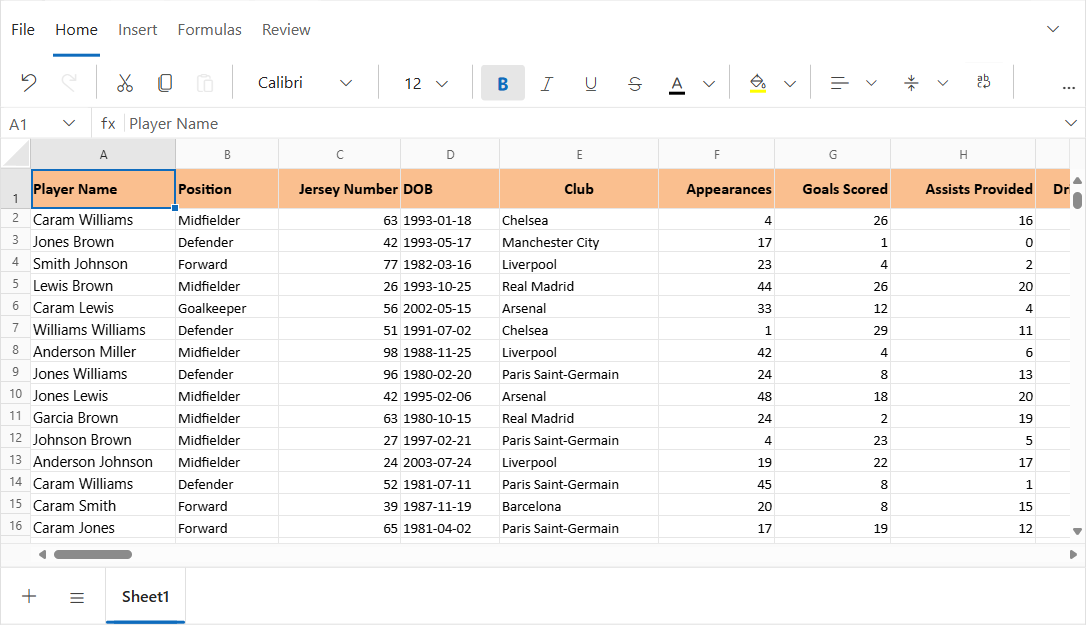
Task: Open the font name dropdown
Action: (x=345, y=83)
